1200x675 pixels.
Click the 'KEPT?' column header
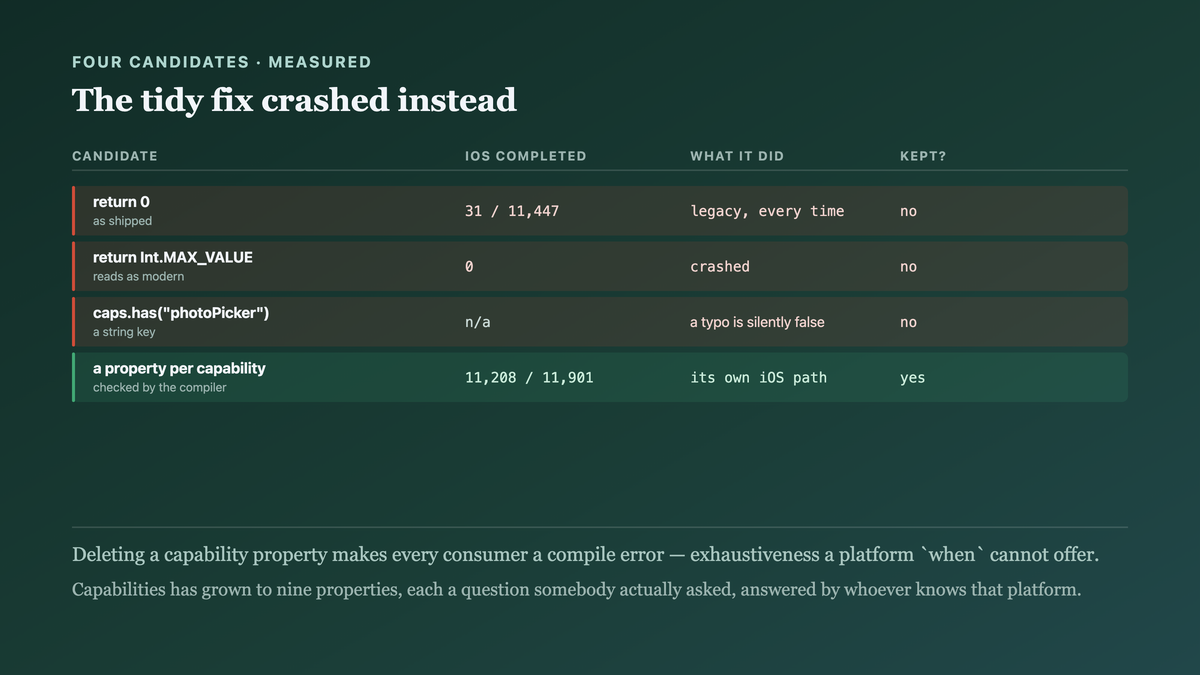click(x=923, y=156)
